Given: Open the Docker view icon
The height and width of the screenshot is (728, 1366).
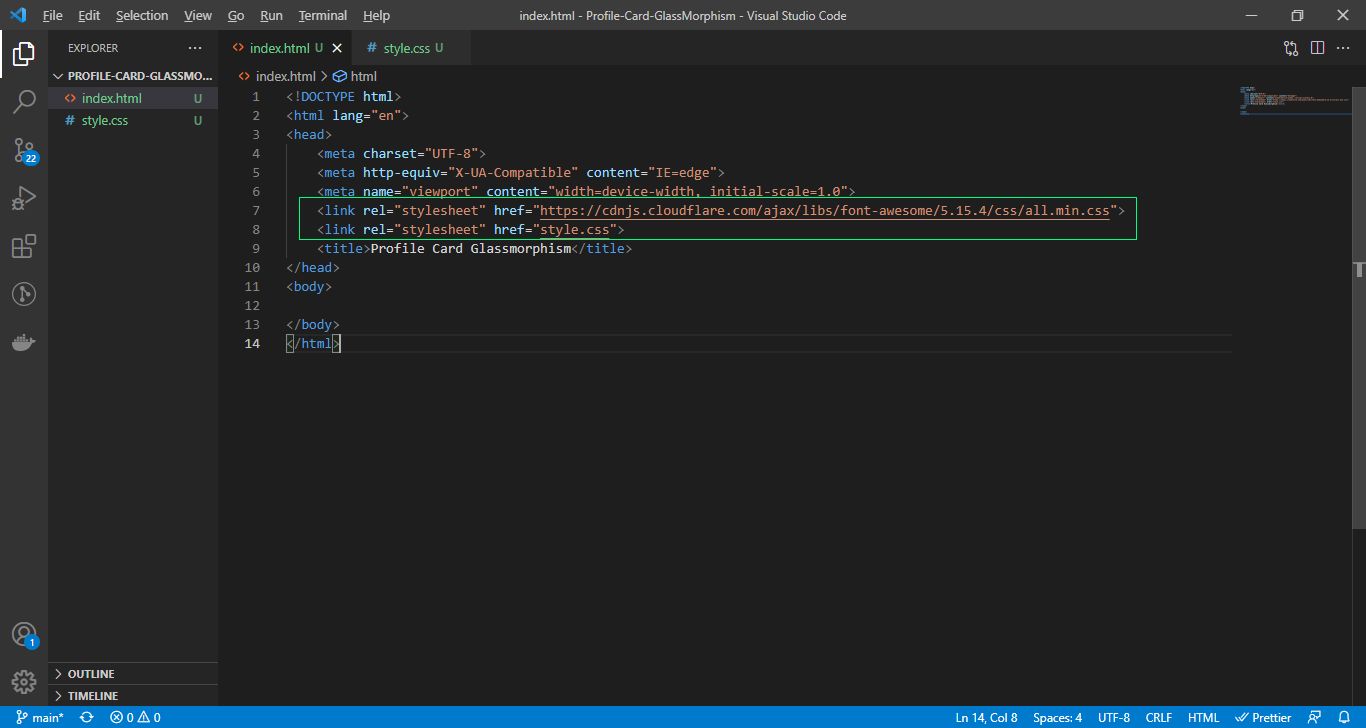Looking at the screenshot, I should click(x=24, y=342).
